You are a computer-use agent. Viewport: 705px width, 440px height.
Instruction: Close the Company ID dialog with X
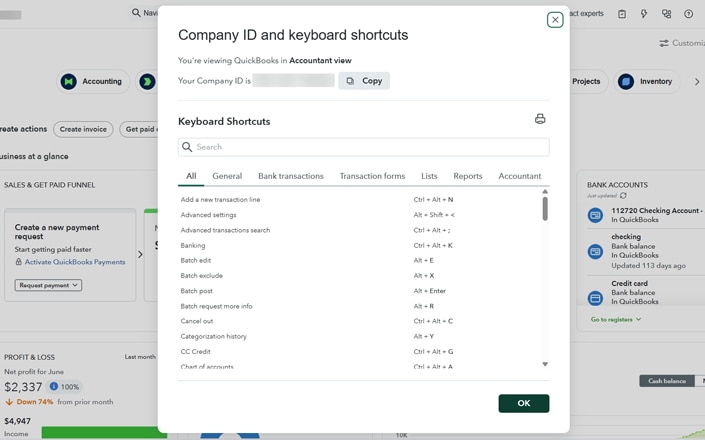pyautogui.click(x=555, y=20)
